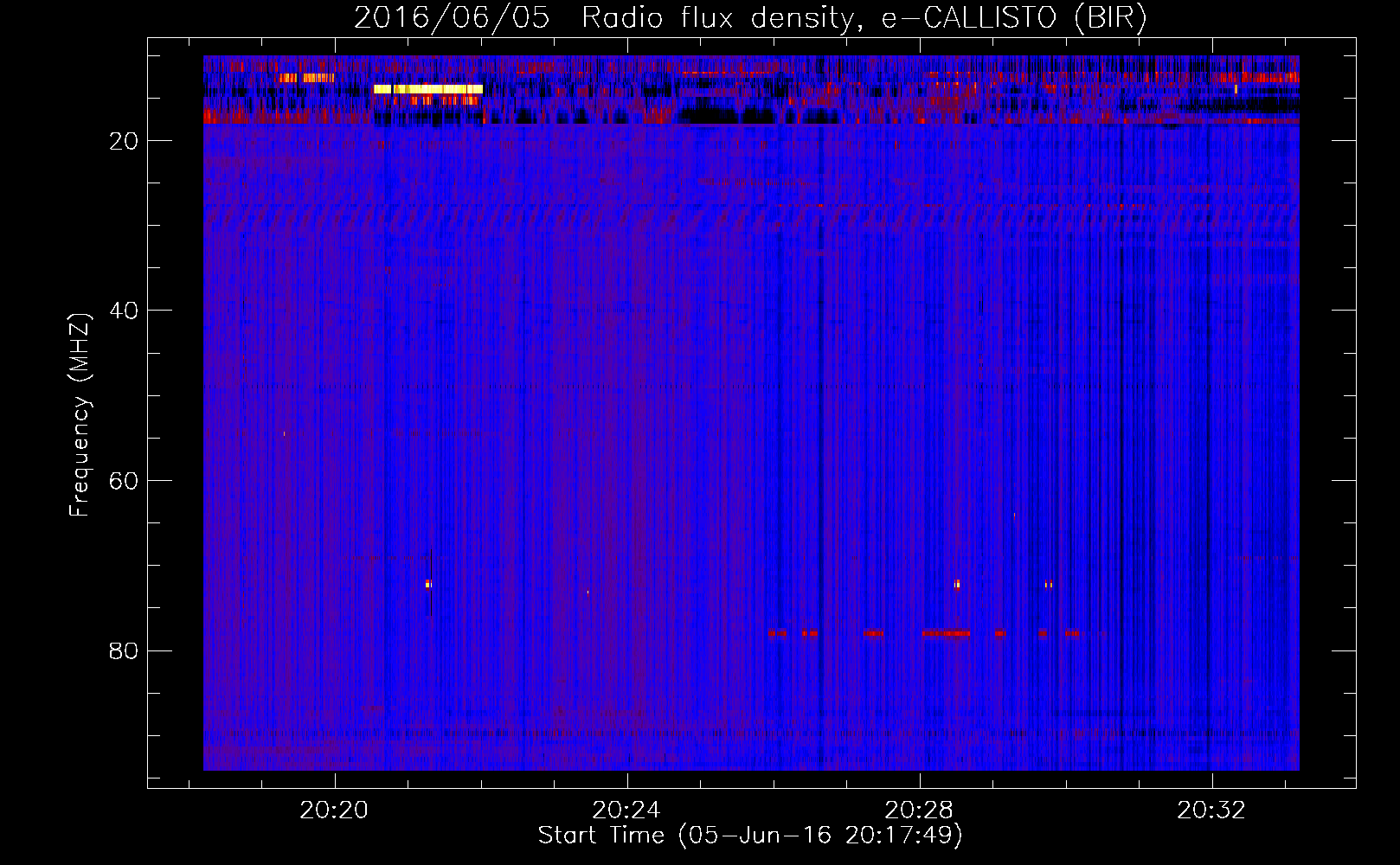
Task: Click the 20:20 time axis label
Action: (x=333, y=811)
